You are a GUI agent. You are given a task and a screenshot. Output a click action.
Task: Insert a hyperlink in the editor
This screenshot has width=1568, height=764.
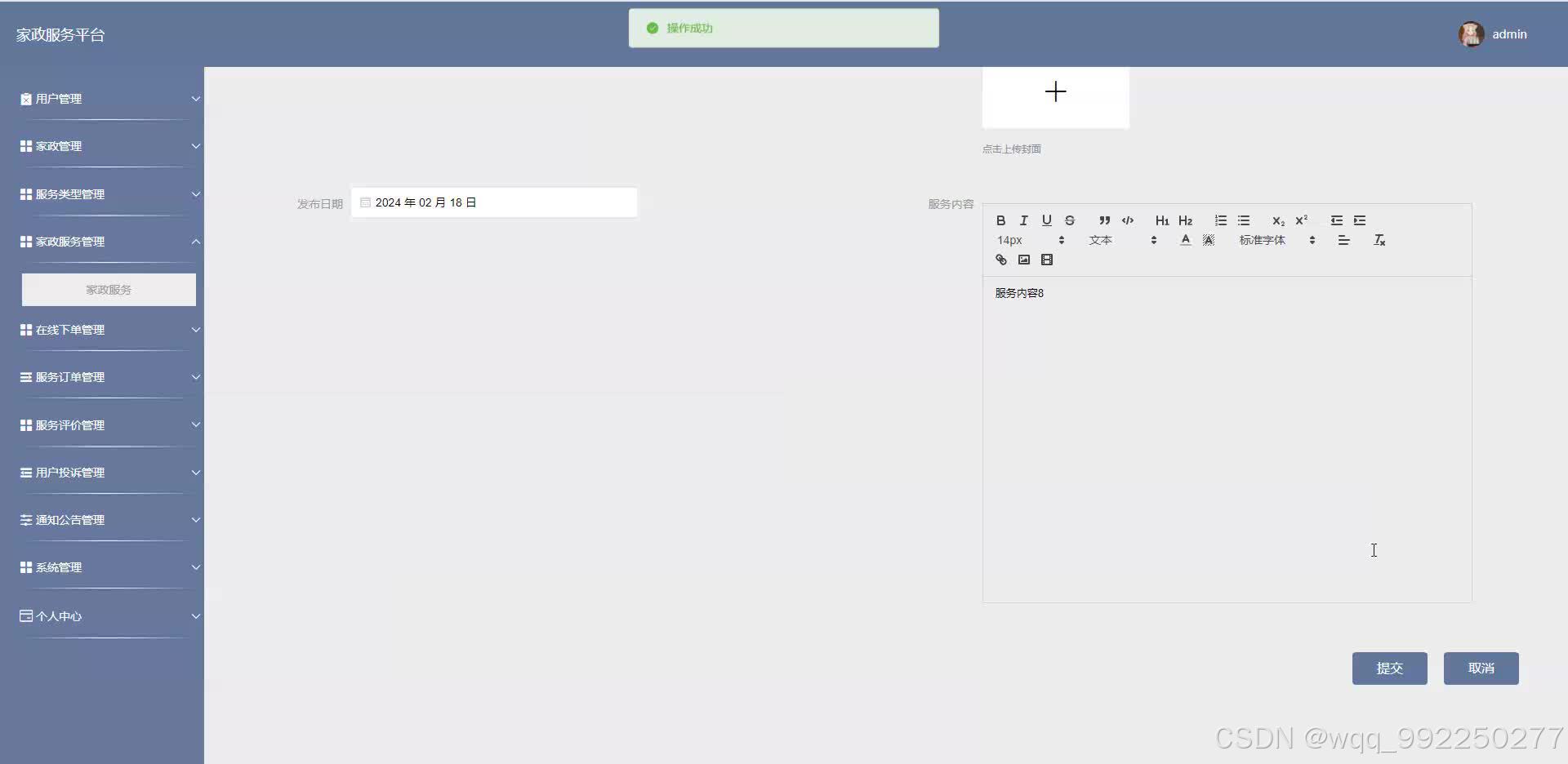[1000, 260]
